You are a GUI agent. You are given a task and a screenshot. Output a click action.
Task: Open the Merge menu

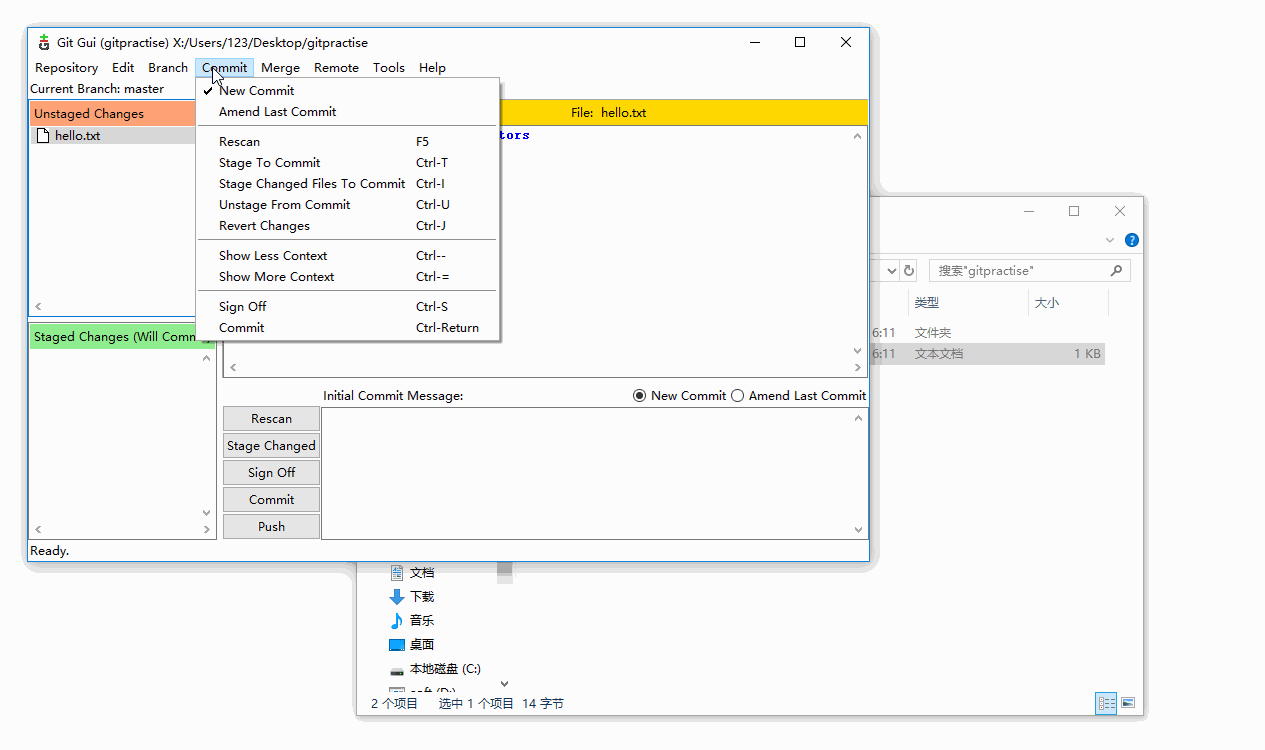(280, 68)
